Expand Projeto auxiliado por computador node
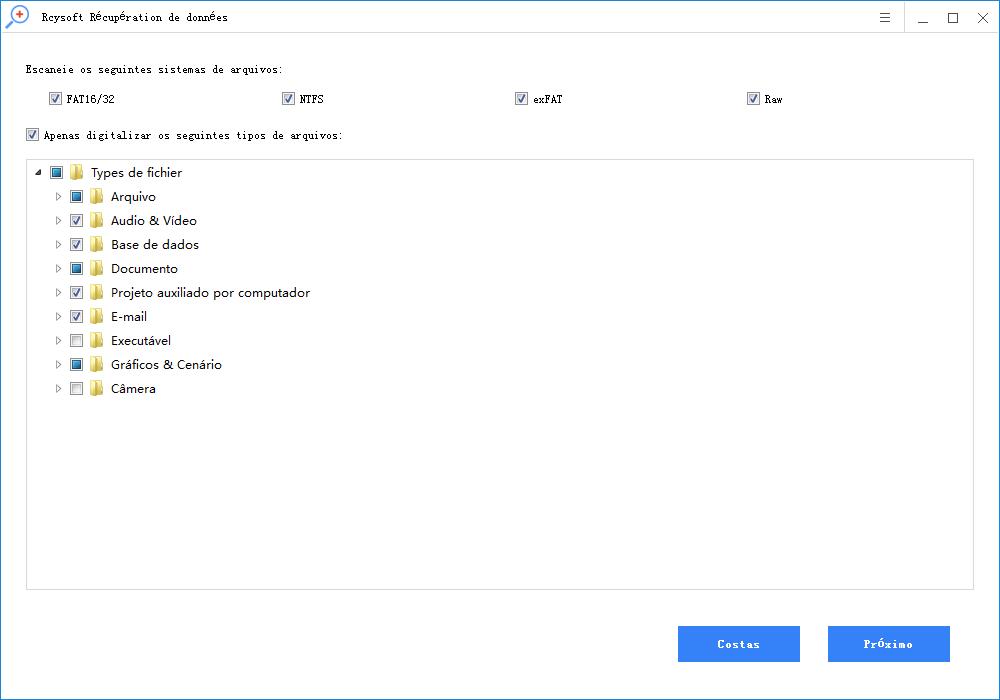1000x700 pixels. (58, 293)
